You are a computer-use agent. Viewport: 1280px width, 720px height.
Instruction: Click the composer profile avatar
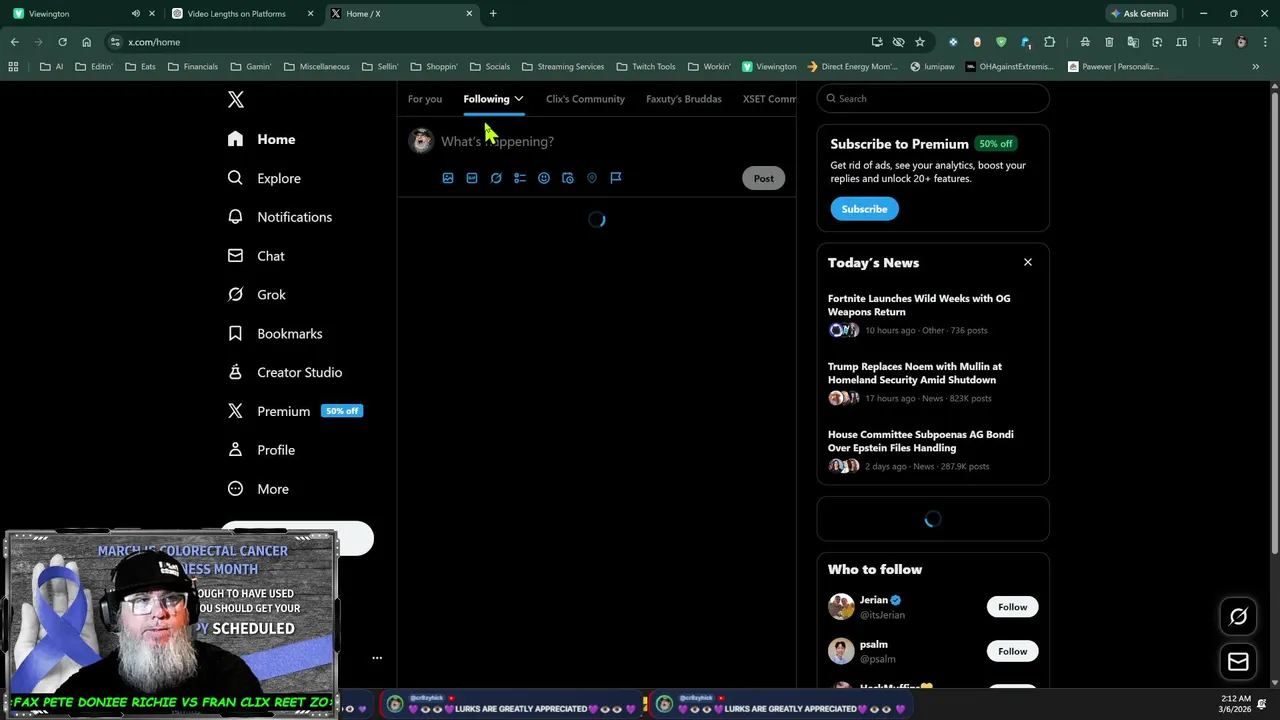coord(421,141)
